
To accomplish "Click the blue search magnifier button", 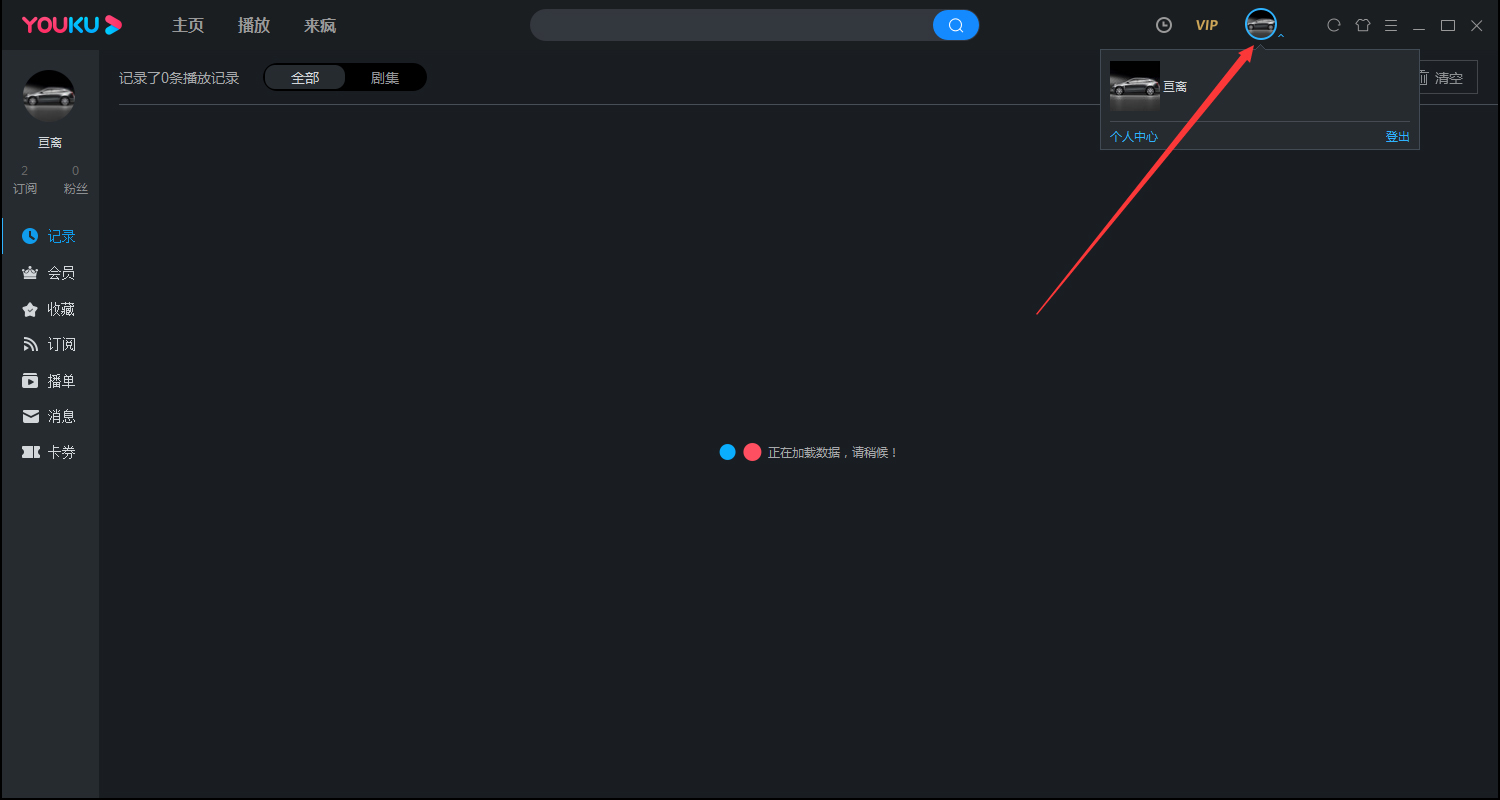I will coord(956,25).
